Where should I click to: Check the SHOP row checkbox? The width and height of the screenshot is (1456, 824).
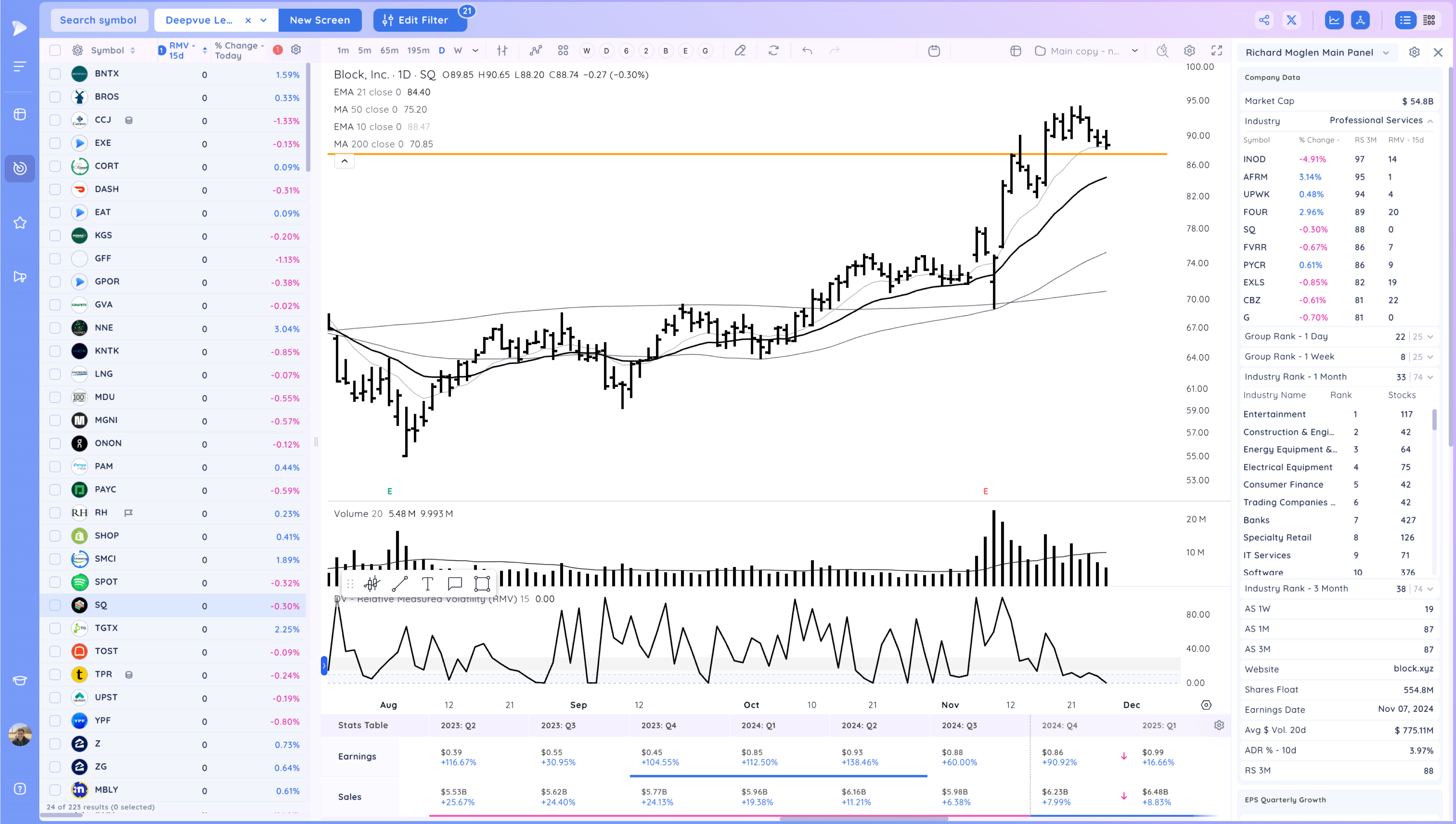[55, 535]
